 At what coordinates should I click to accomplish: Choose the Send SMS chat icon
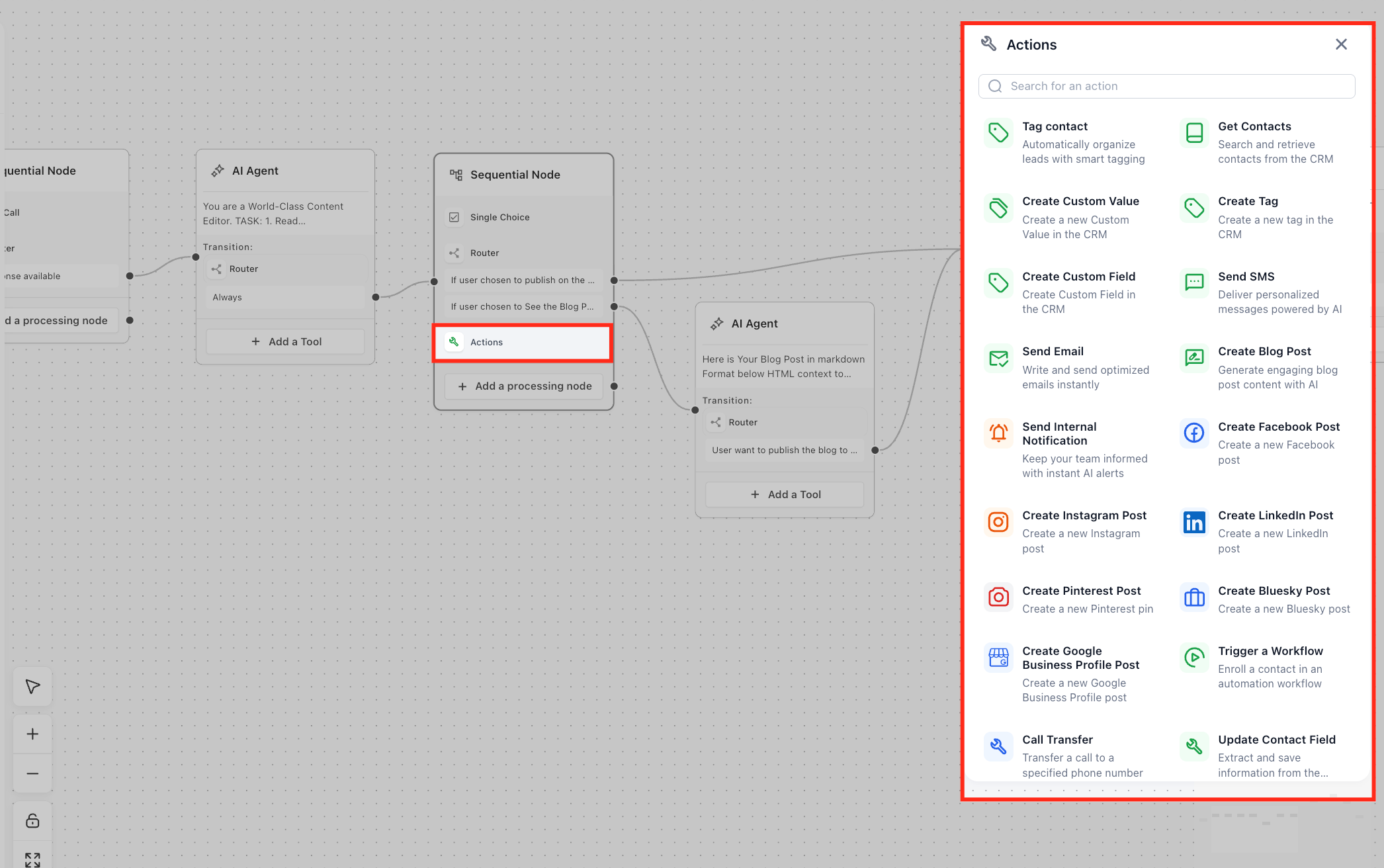[x=1194, y=283]
